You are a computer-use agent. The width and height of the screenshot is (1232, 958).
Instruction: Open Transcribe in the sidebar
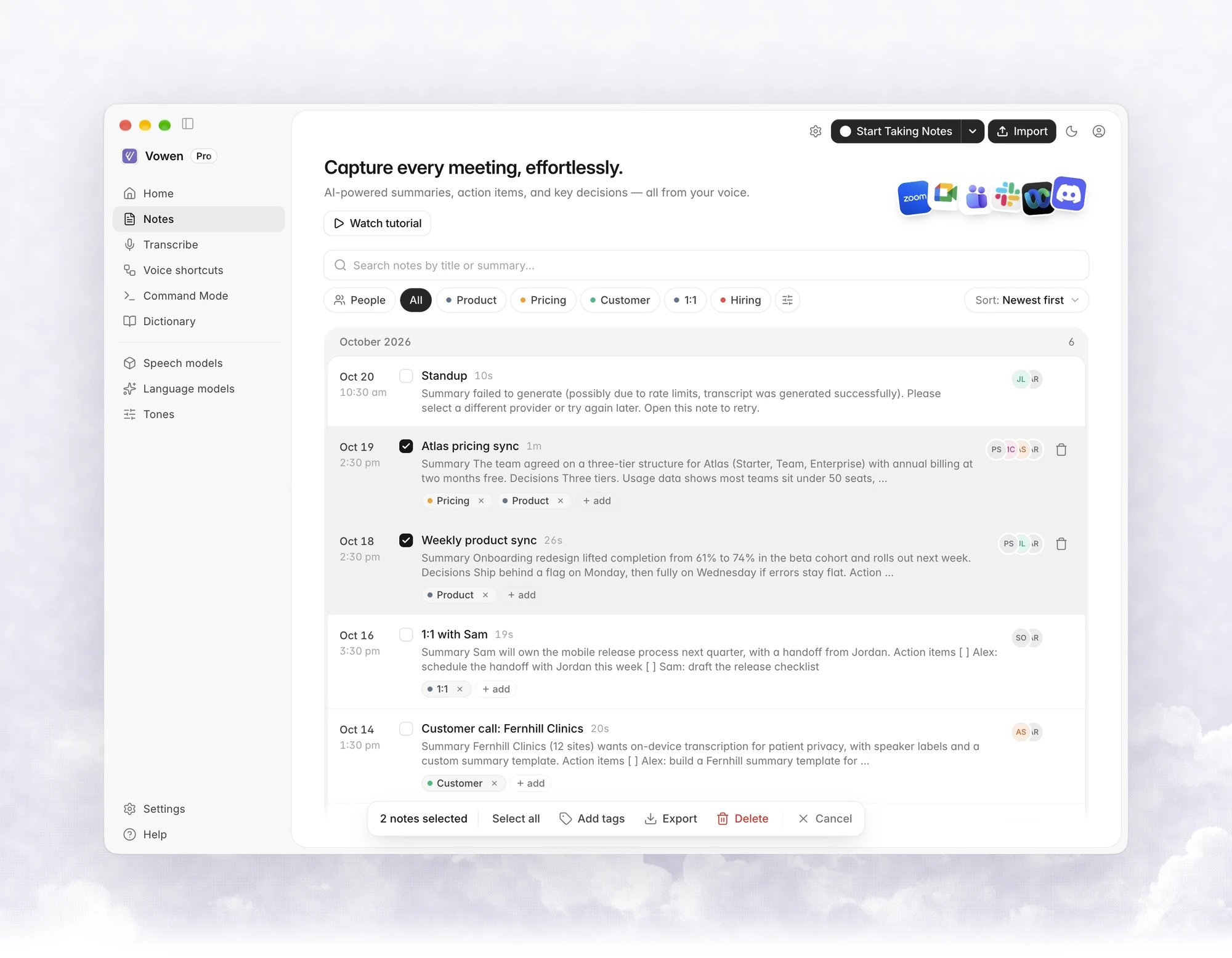coord(198,244)
